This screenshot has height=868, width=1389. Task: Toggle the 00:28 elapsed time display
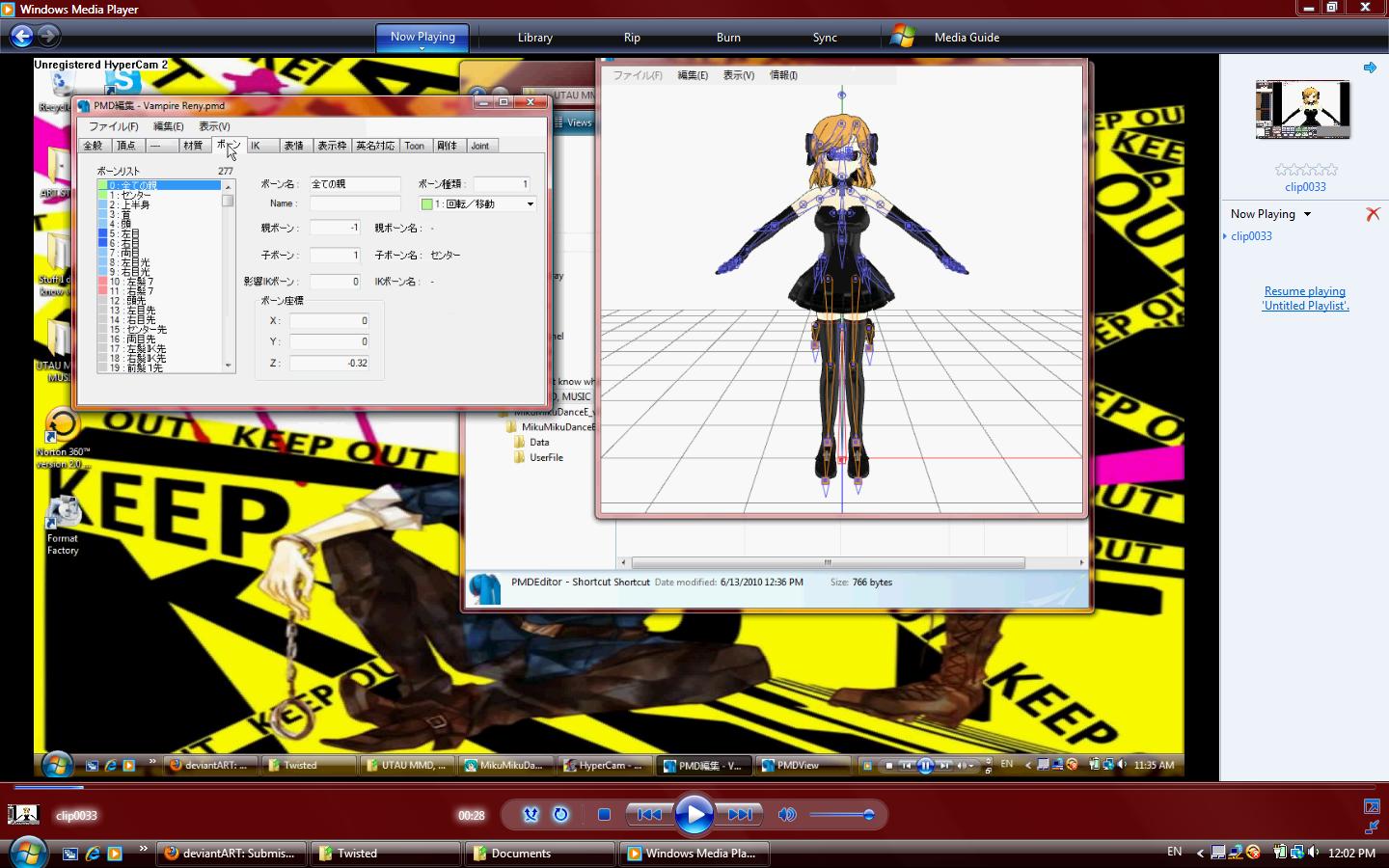tap(471, 815)
